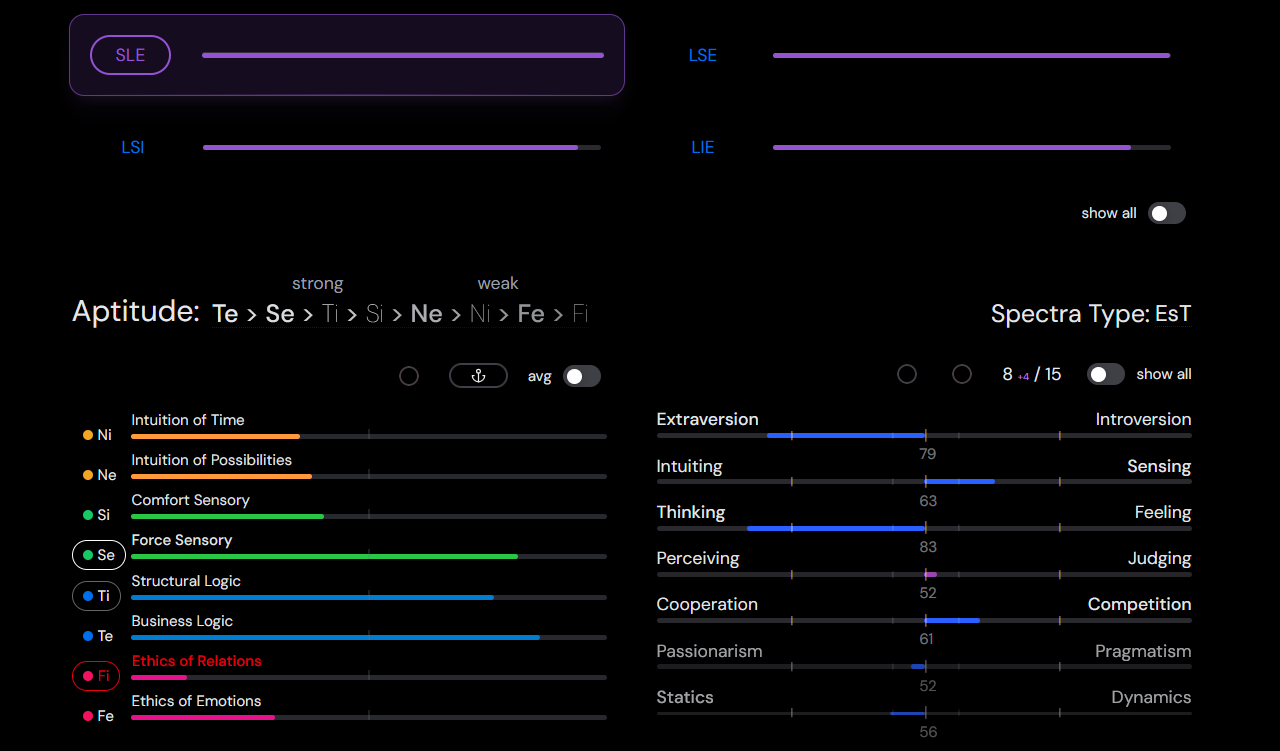Toggle show all beside 8 / 15
The width and height of the screenshot is (1280, 751).
tap(1106, 374)
